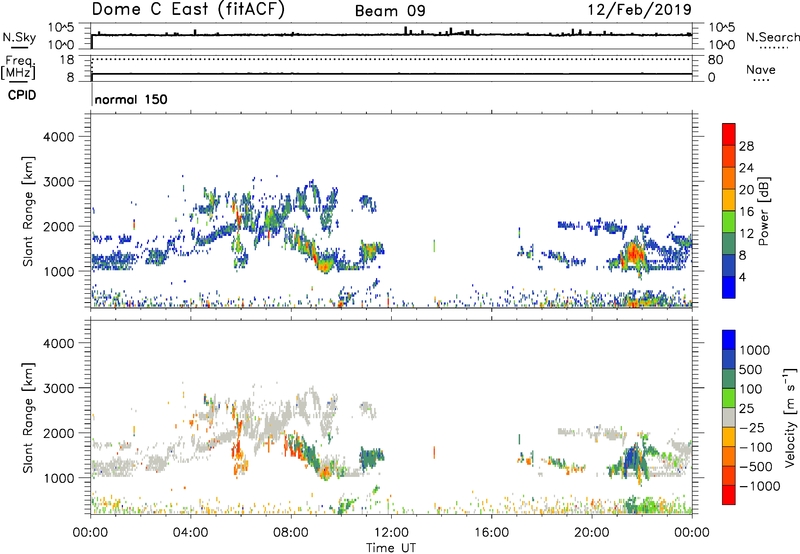Viewport: 800px width, 554px height.
Task: Click the 'Time UT' axis label
Action: (391, 548)
